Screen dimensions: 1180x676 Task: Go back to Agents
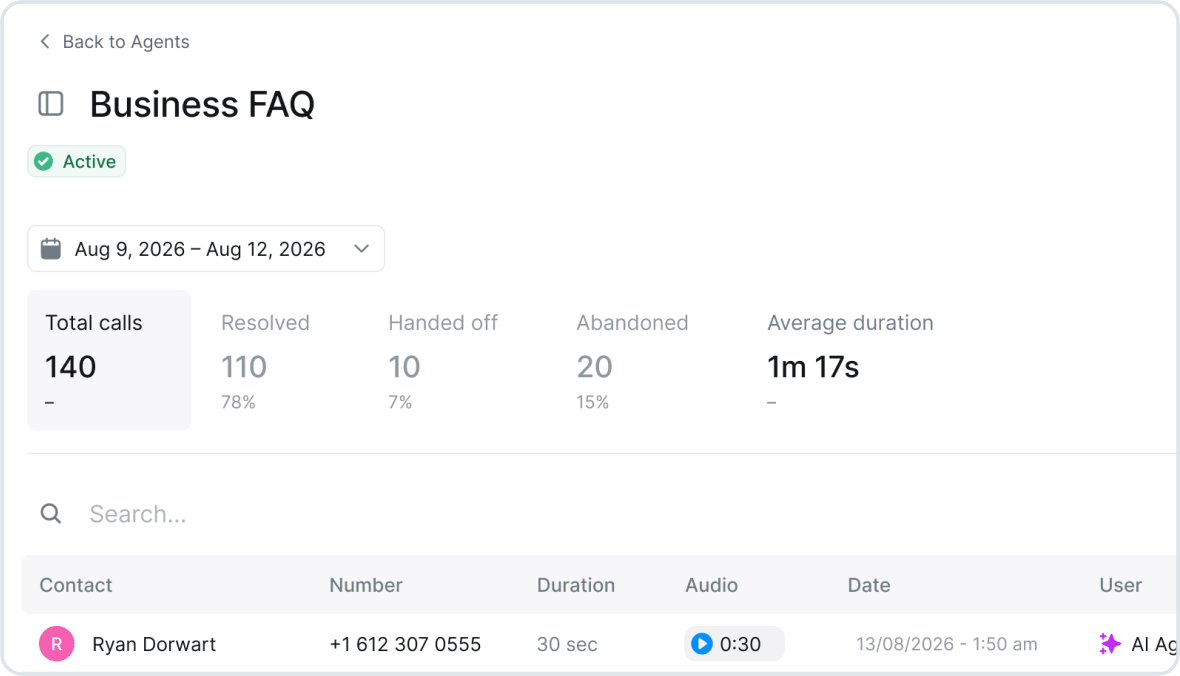(x=114, y=41)
